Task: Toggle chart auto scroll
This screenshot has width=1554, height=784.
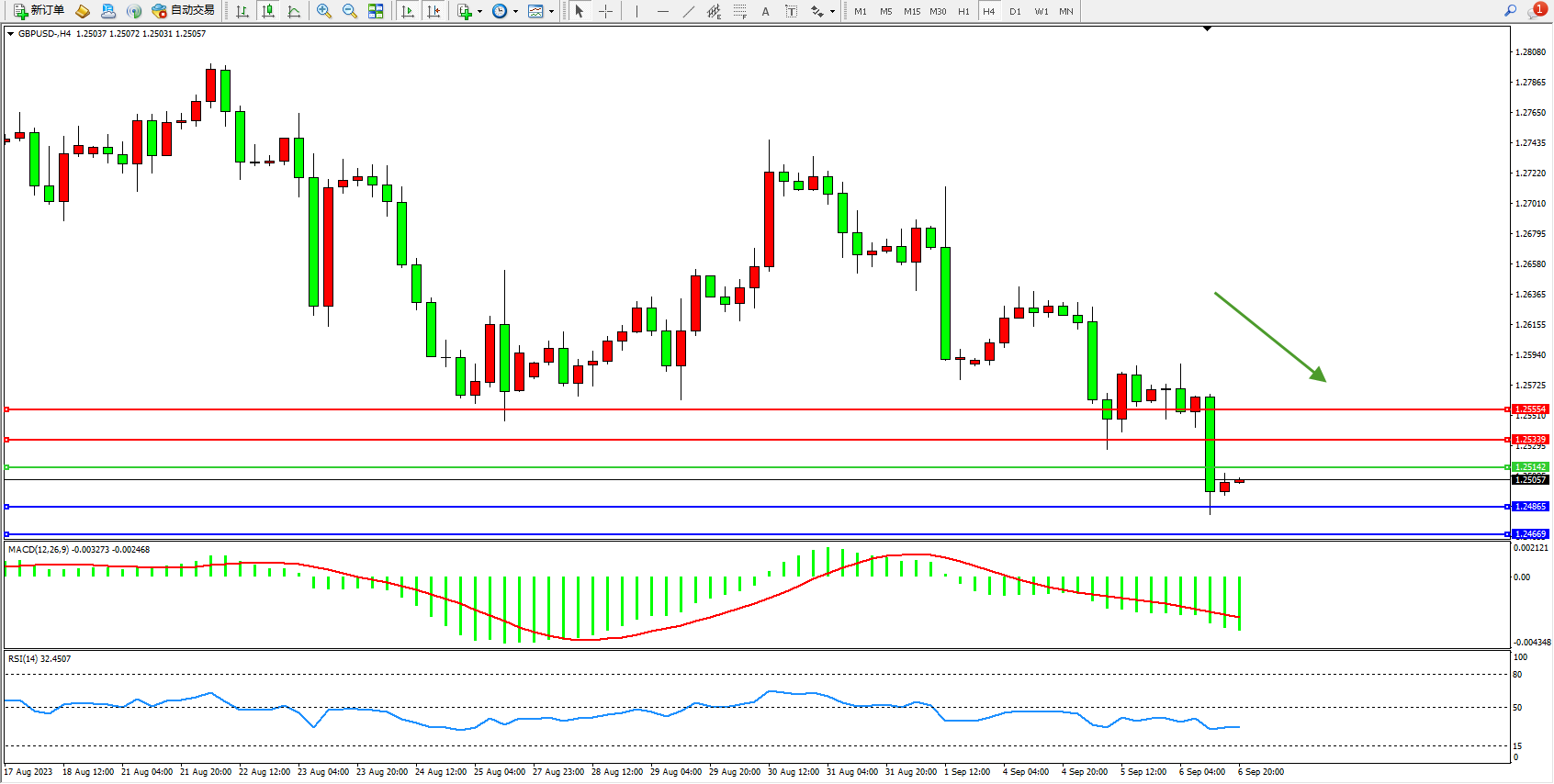Action: point(408,11)
